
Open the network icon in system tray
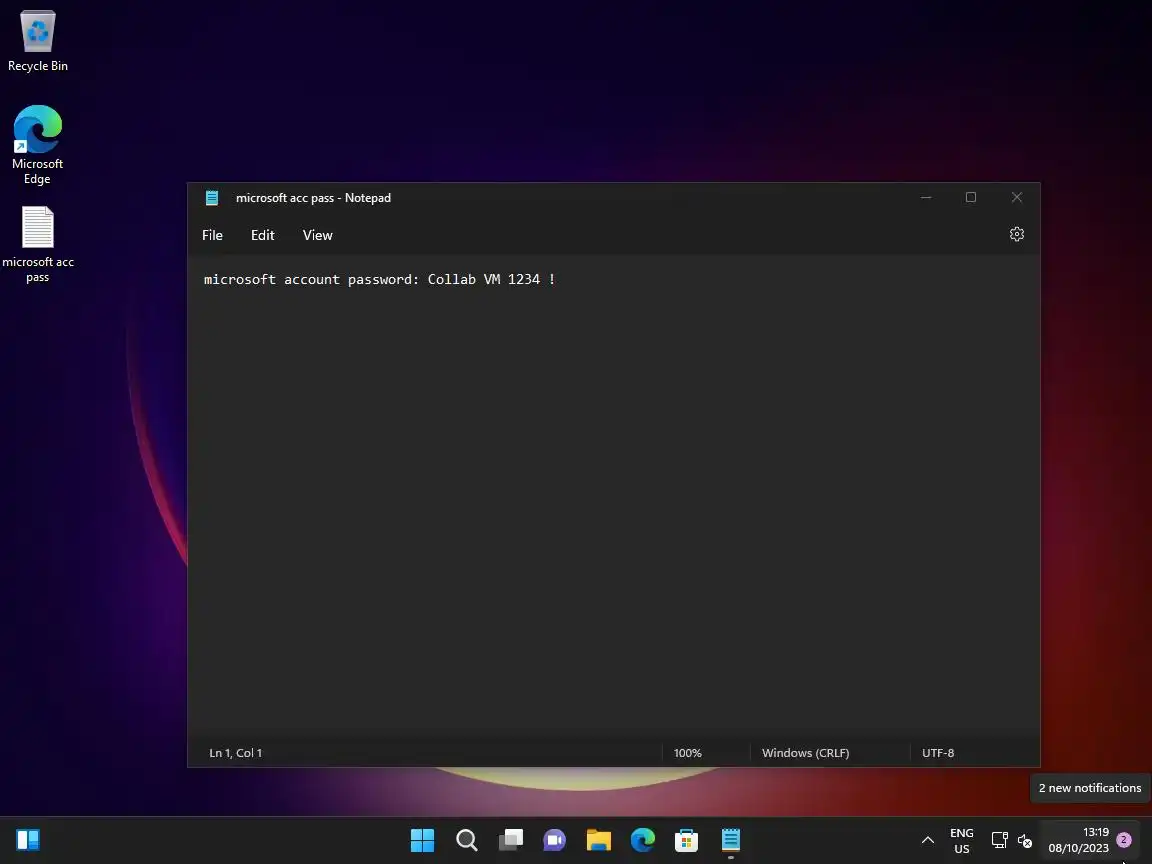(x=999, y=840)
